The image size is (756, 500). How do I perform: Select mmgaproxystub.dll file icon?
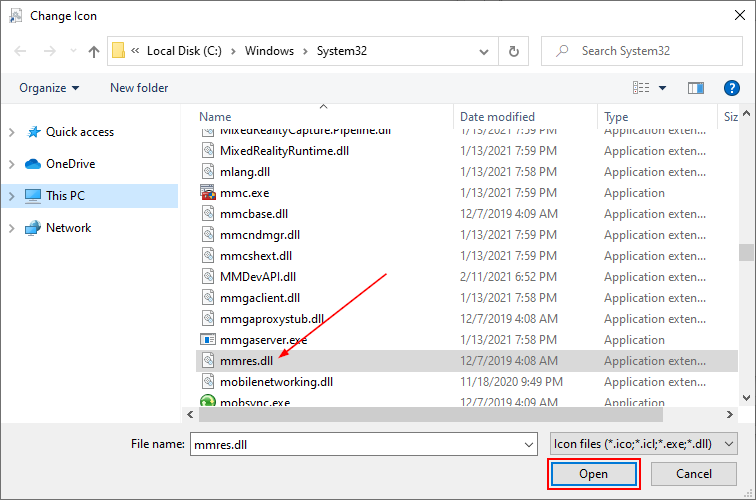pos(208,319)
